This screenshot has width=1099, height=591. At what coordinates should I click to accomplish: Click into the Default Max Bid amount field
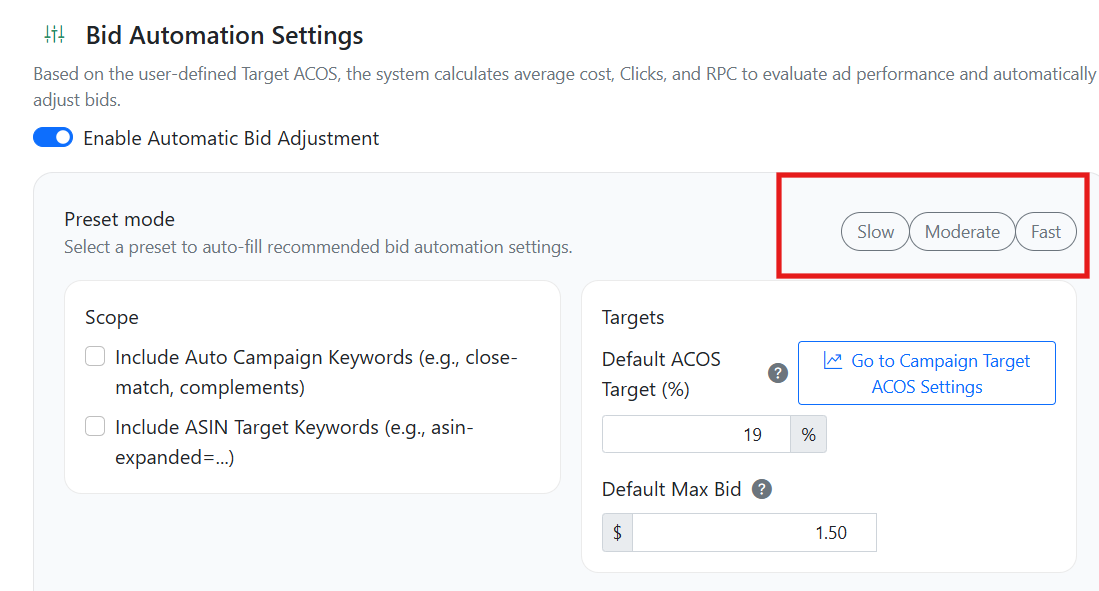point(754,533)
